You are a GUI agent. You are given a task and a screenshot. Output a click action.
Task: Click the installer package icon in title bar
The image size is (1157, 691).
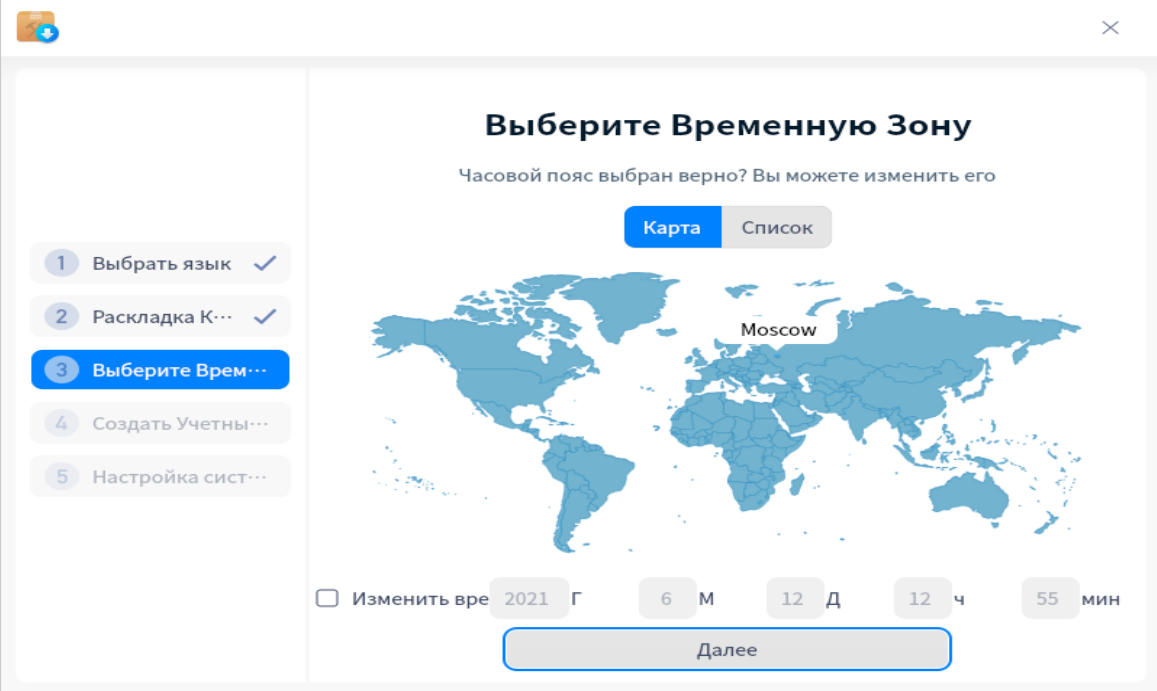point(37,27)
